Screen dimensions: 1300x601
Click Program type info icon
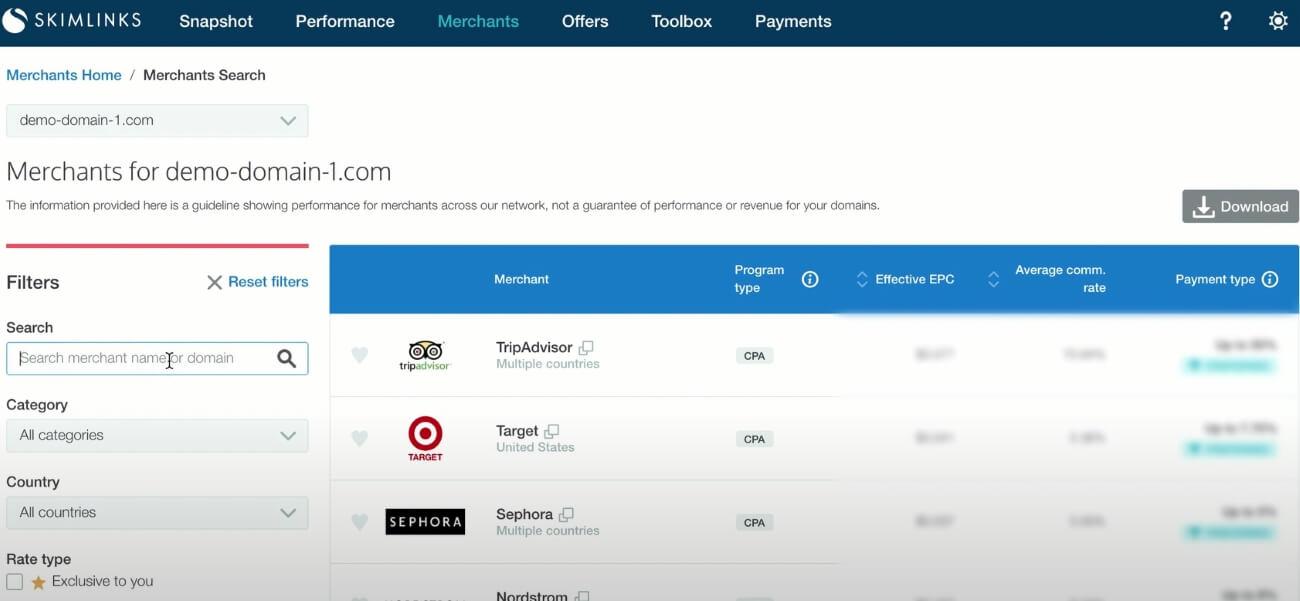810,279
